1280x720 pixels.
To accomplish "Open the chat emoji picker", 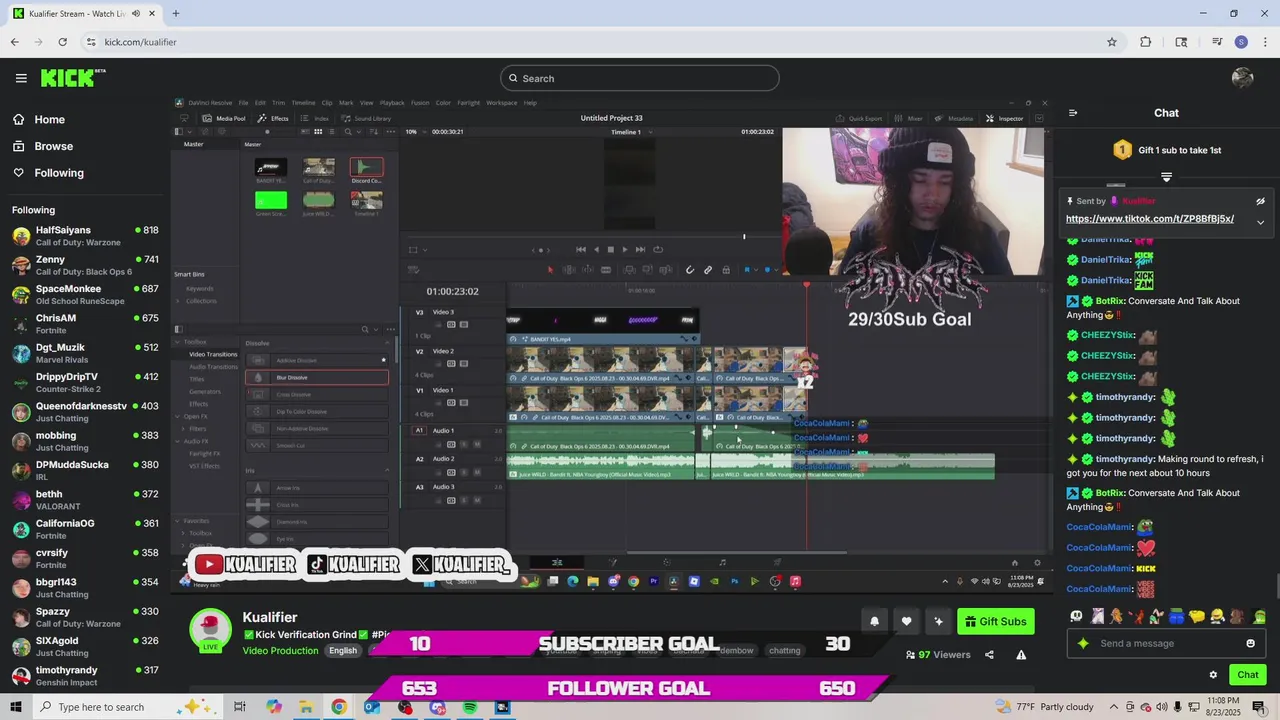I will pos(1250,643).
